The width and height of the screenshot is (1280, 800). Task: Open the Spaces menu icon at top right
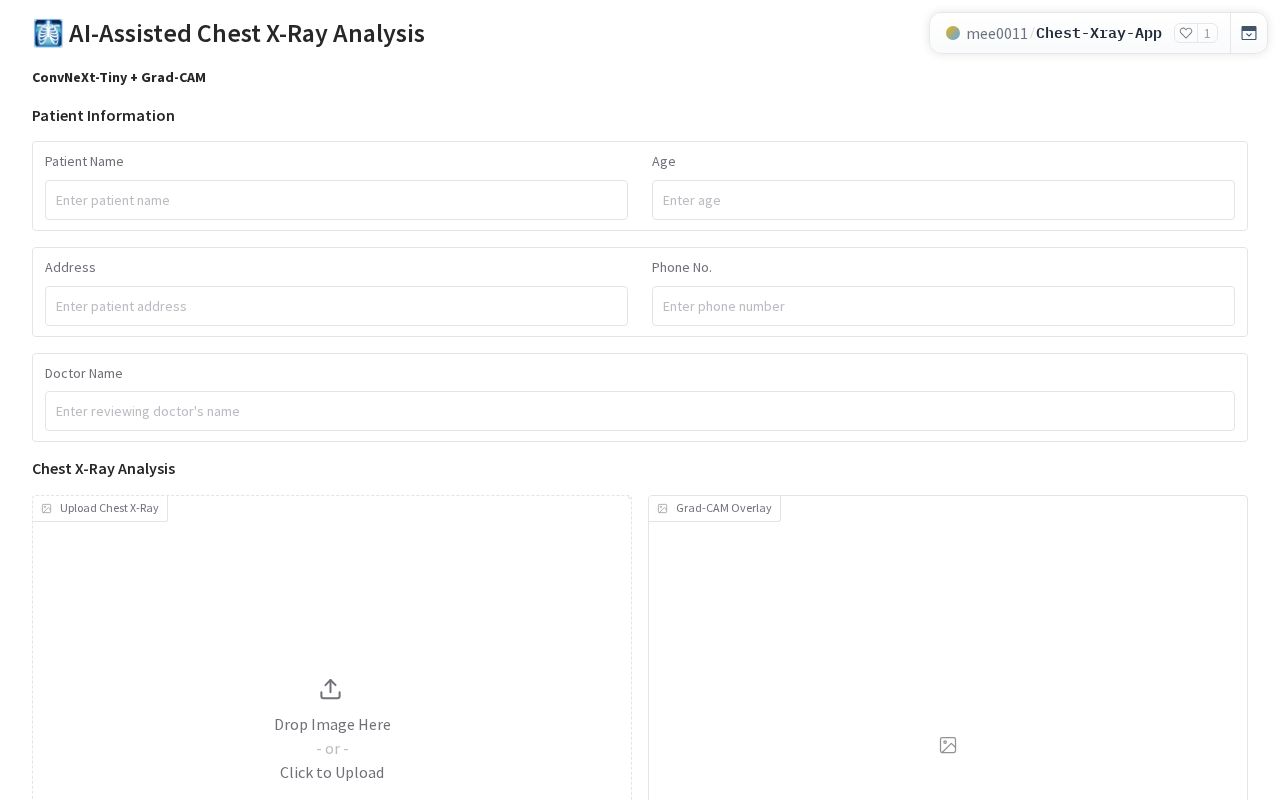click(x=1249, y=33)
